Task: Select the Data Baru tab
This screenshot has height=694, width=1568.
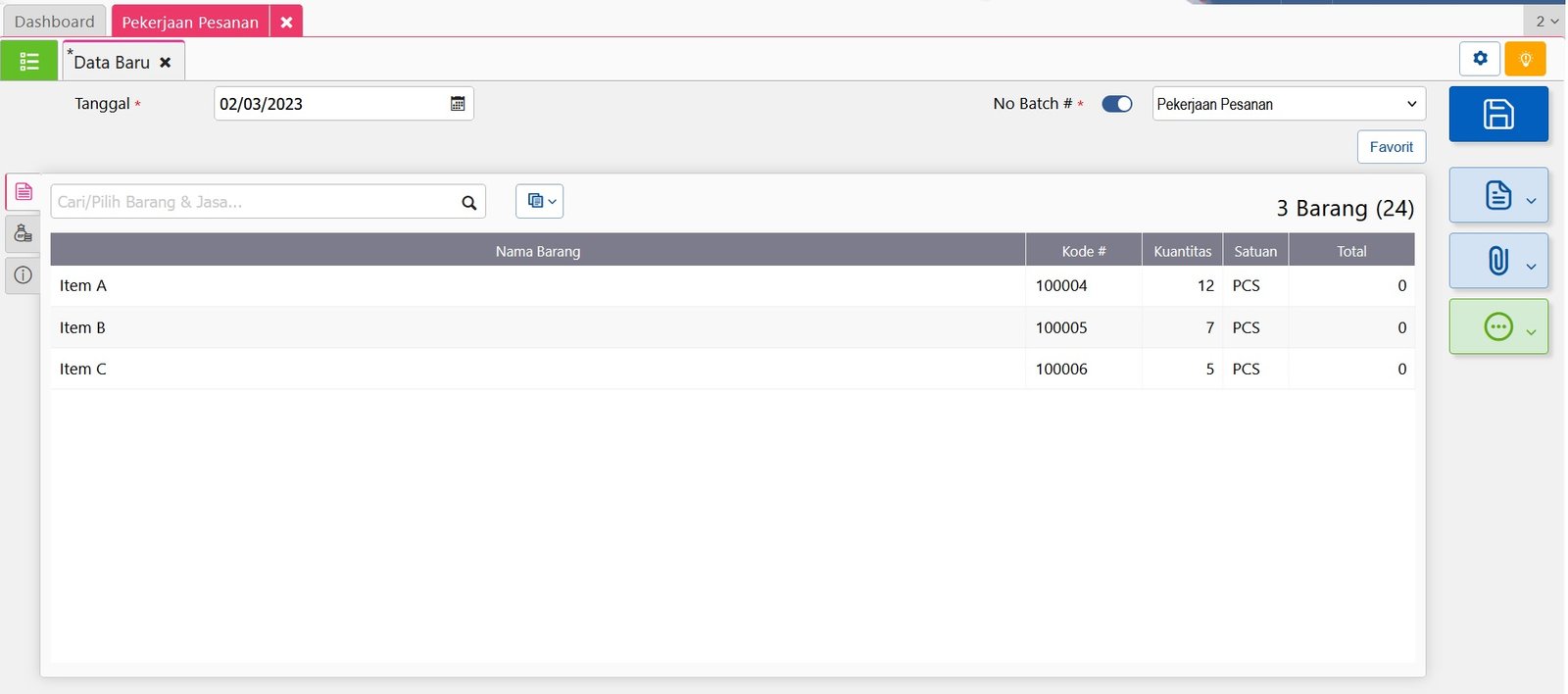Action: pos(112,63)
